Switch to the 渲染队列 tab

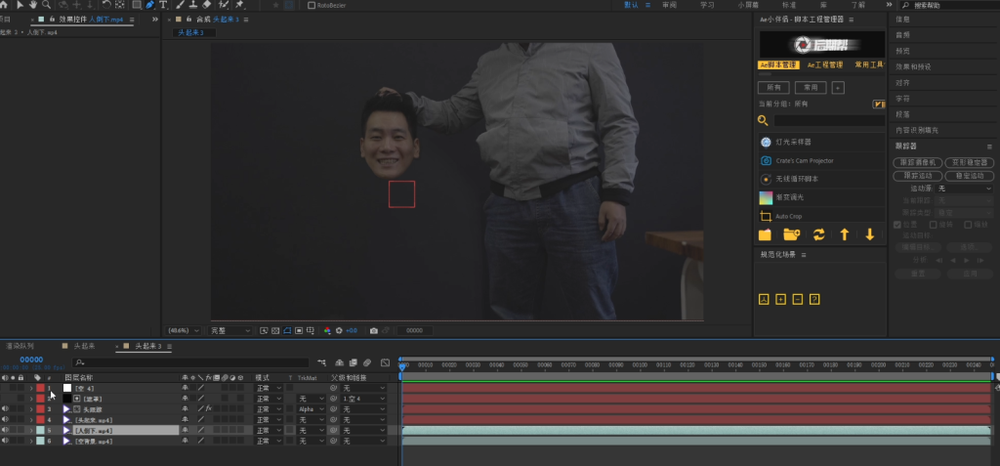[x=22, y=346]
